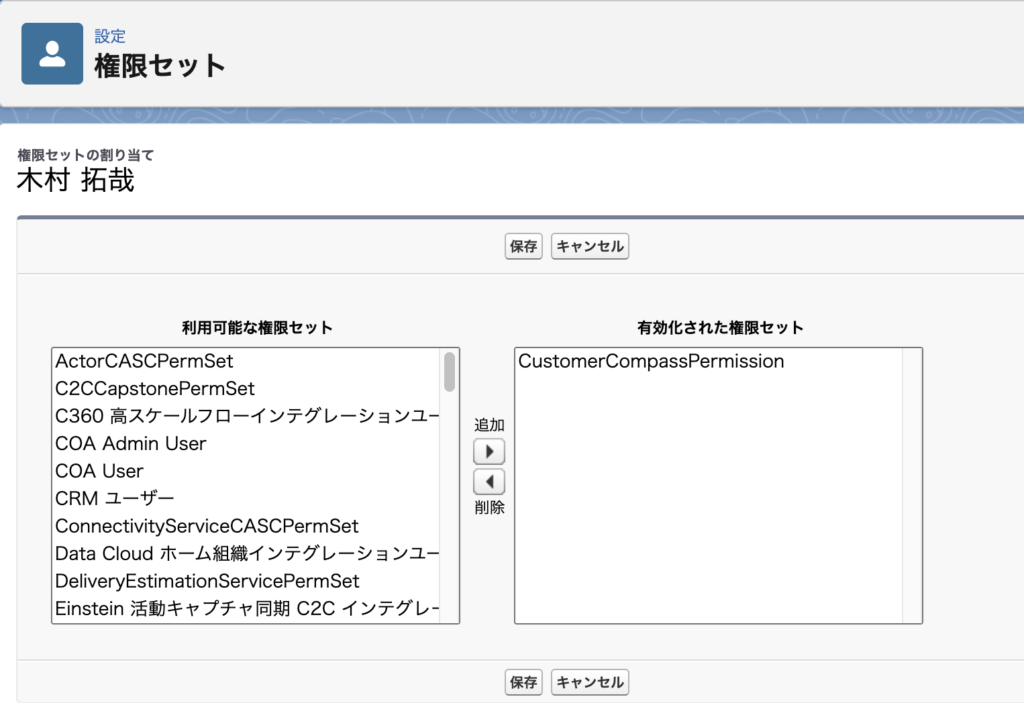This screenshot has height=703, width=1024.
Task: Click the top Save (保存) button
Action: 523,246
